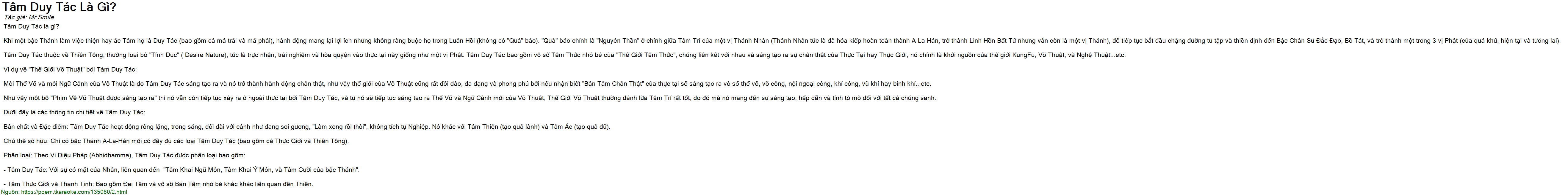Click the bullet '- Tâm Thực Giới và Thanh Tịnh'
This screenshot has width=1568, height=195.
click(x=158, y=184)
